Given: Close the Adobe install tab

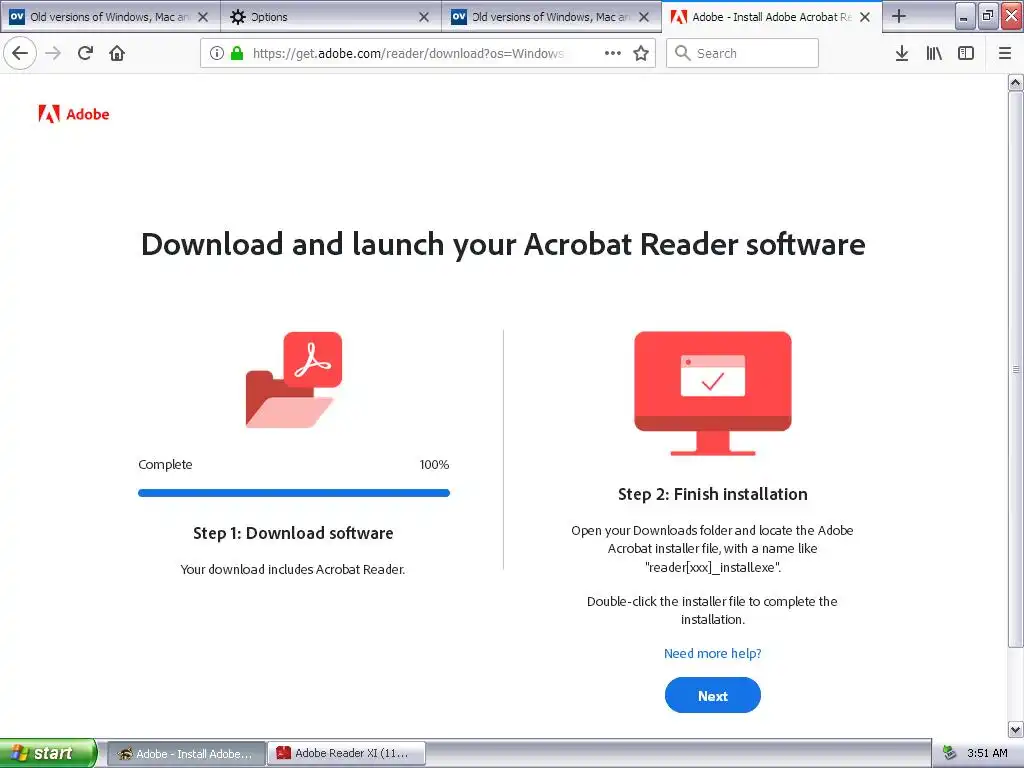Looking at the screenshot, I should click(x=865, y=17).
